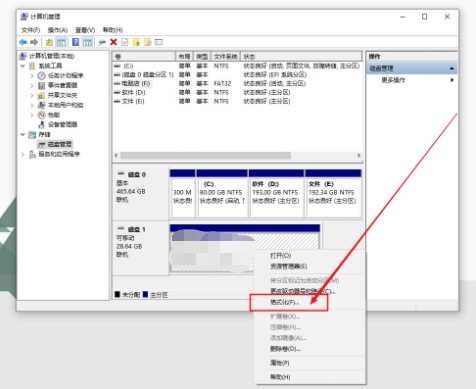Toggle the Show/Hide Console Tree toolbar icon

coord(61,42)
